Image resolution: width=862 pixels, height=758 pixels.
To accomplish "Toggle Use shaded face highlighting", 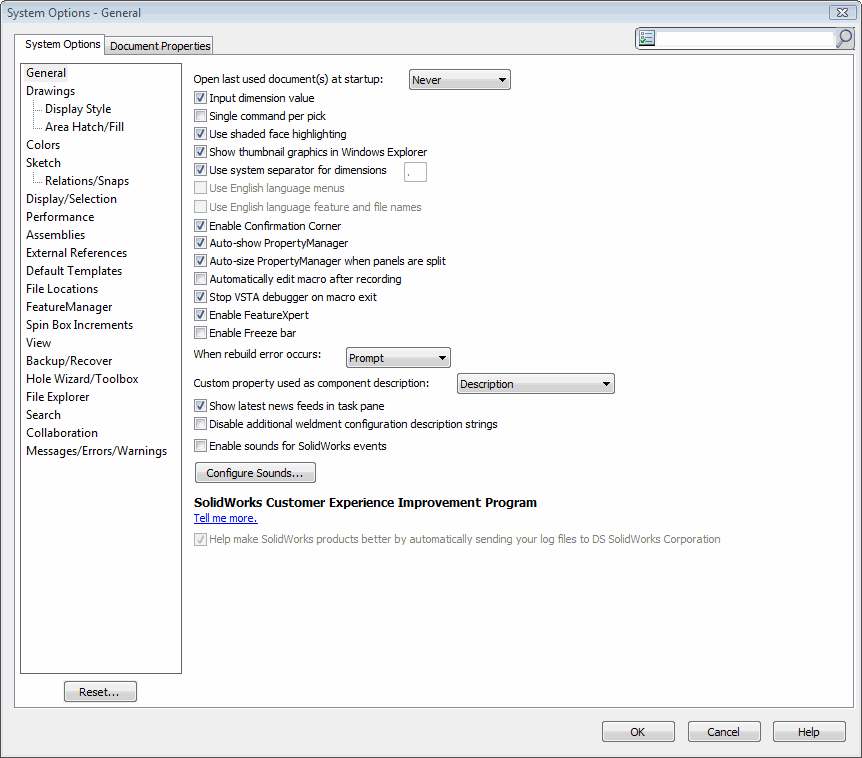I will [200, 134].
